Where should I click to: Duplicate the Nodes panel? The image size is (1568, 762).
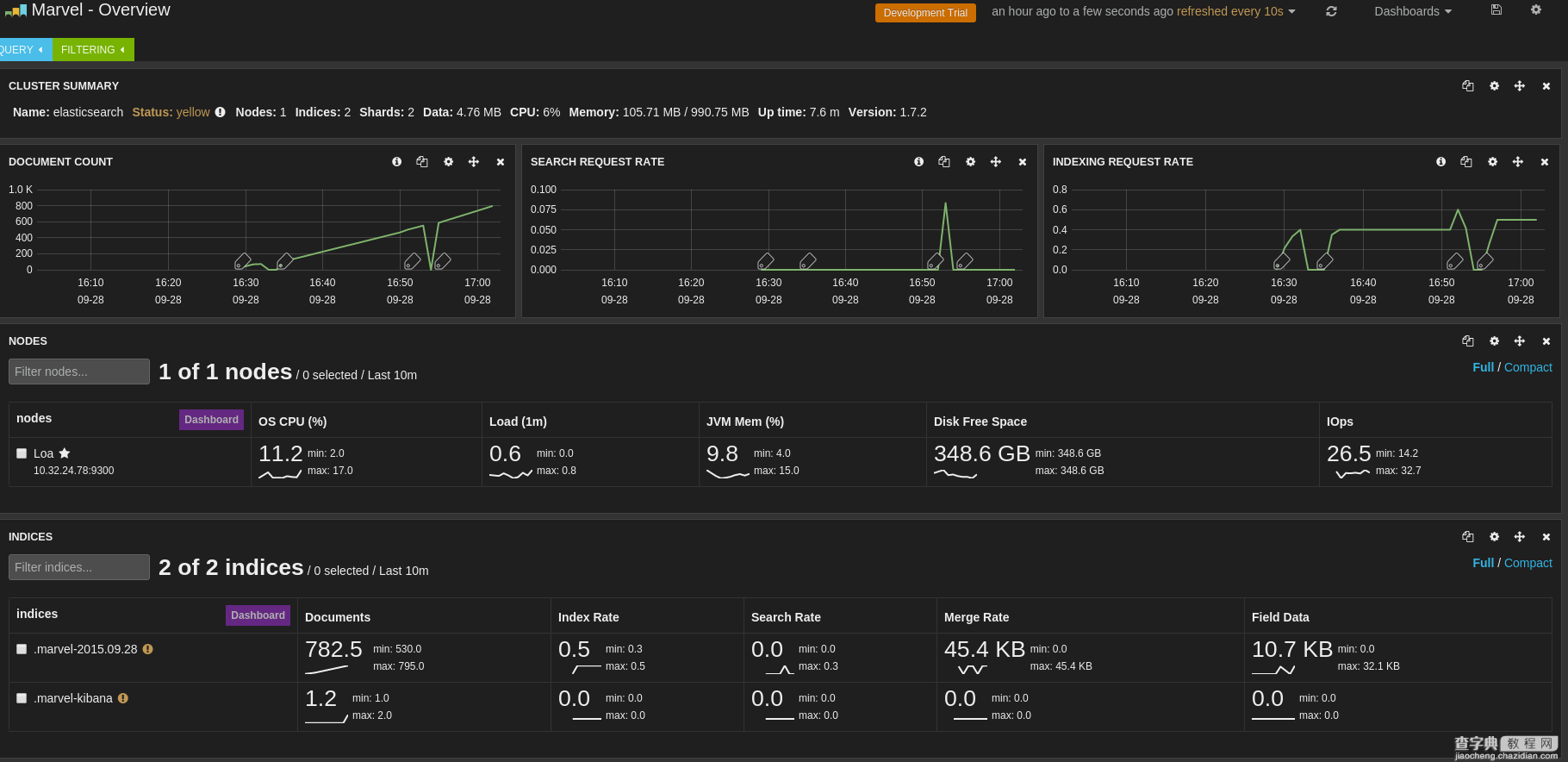(x=1468, y=341)
